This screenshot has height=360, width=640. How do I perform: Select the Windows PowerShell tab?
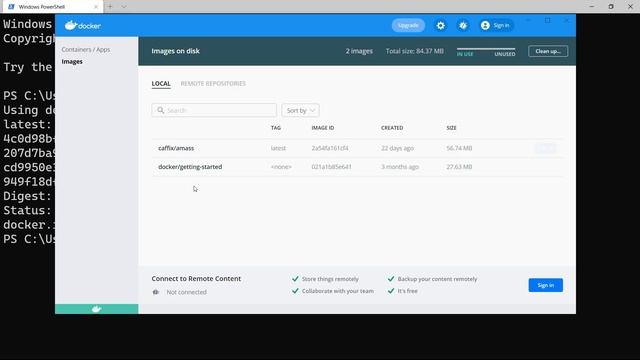(x=53, y=7)
